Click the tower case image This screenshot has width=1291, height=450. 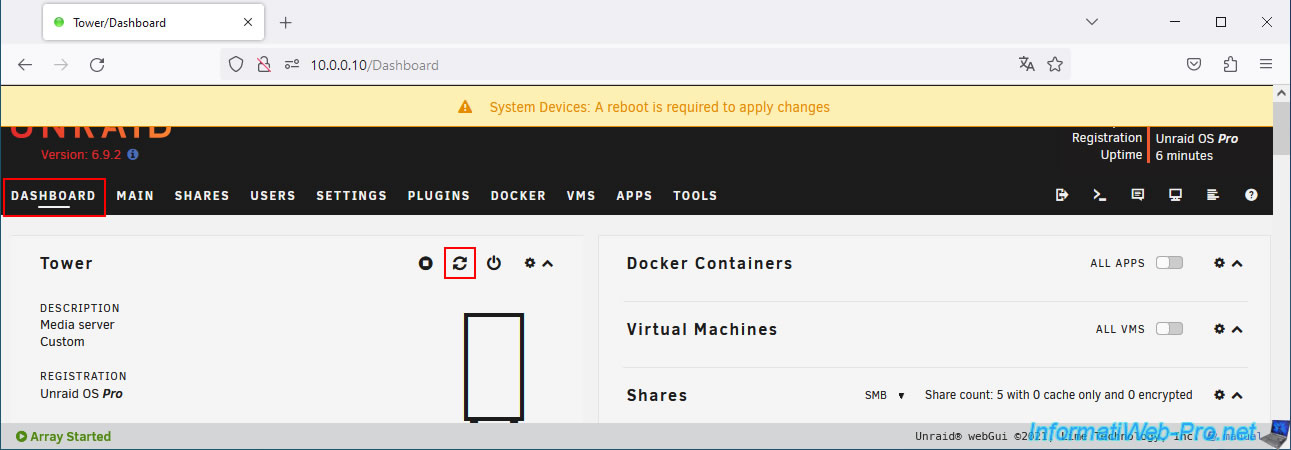[493, 369]
